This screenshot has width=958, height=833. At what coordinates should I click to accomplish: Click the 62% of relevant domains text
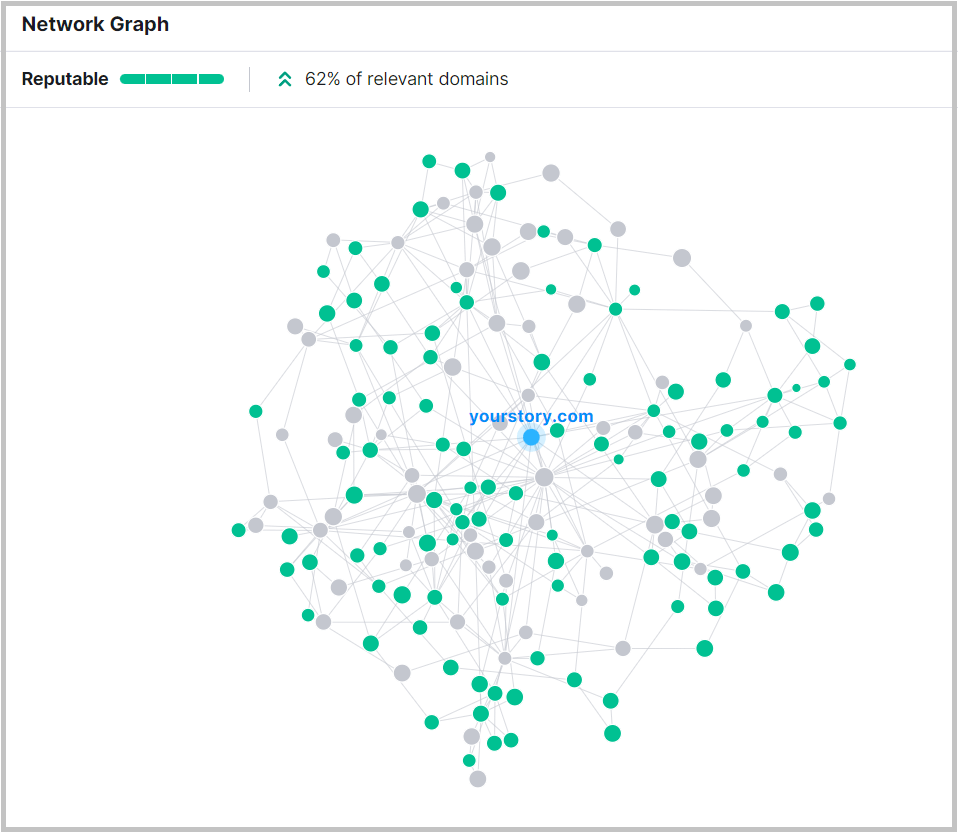pyautogui.click(x=406, y=79)
